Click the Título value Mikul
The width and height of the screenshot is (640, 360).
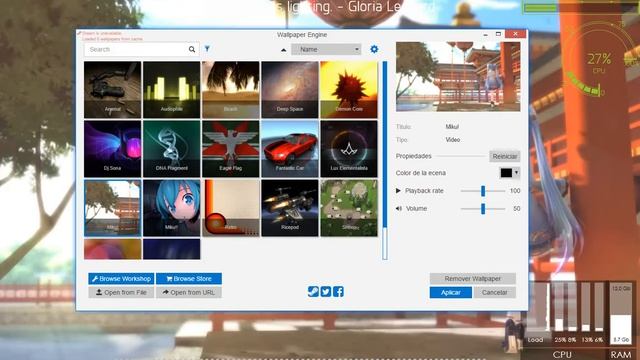pyautogui.click(x=452, y=127)
